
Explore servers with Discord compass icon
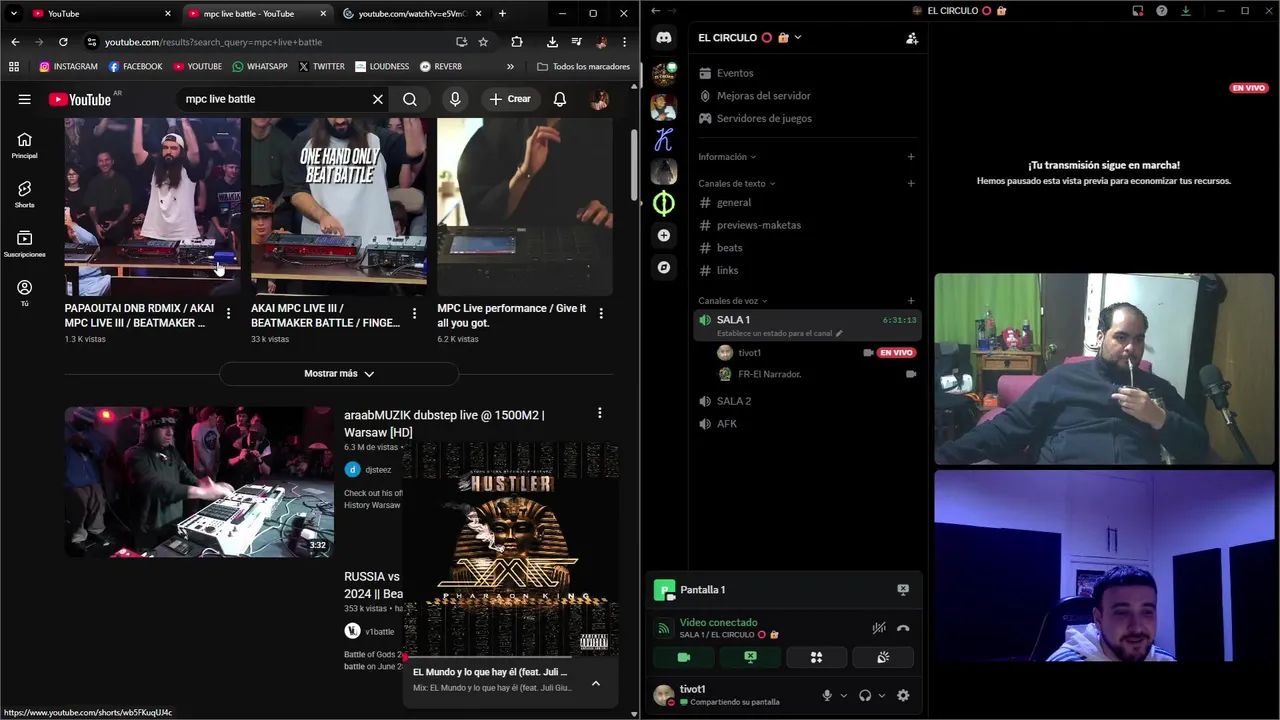[664, 267]
